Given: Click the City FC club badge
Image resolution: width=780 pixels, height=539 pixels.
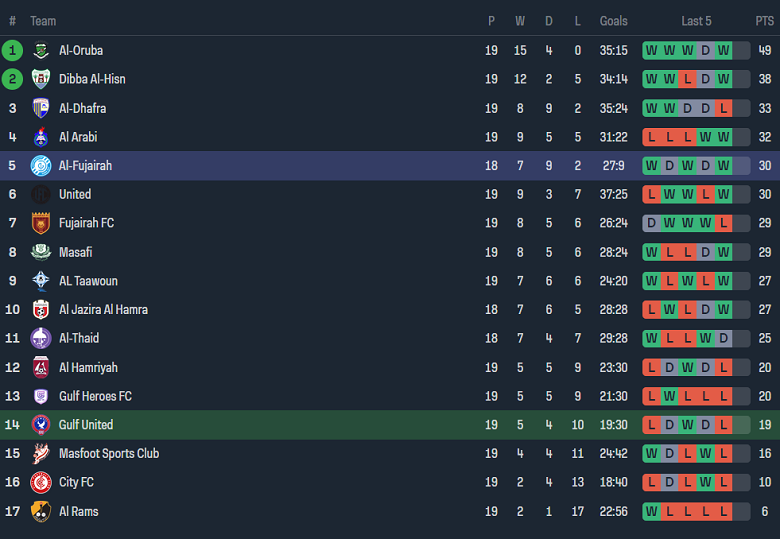Looking at the screenshot, I should 41,482.
